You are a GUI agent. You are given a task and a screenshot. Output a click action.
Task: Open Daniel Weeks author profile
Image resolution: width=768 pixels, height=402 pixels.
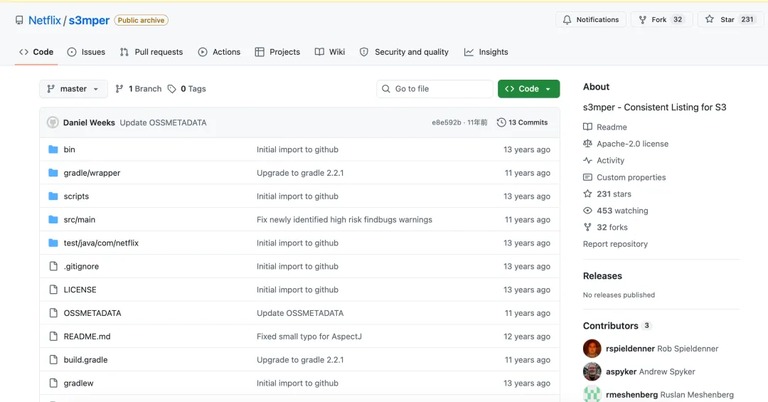pyautogui.click(x=89, y=122)
